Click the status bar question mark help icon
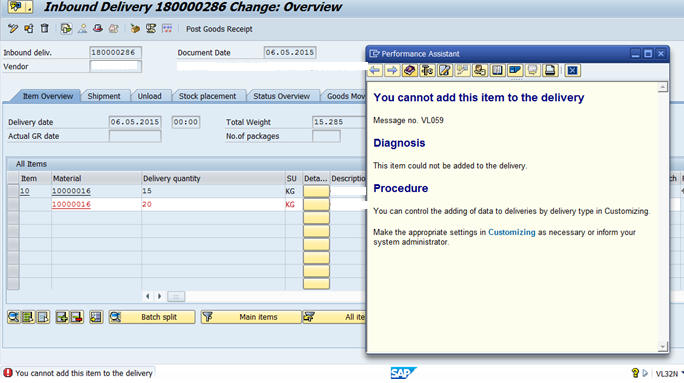Screen dimensions: 684x383 [x=635, y=373]
